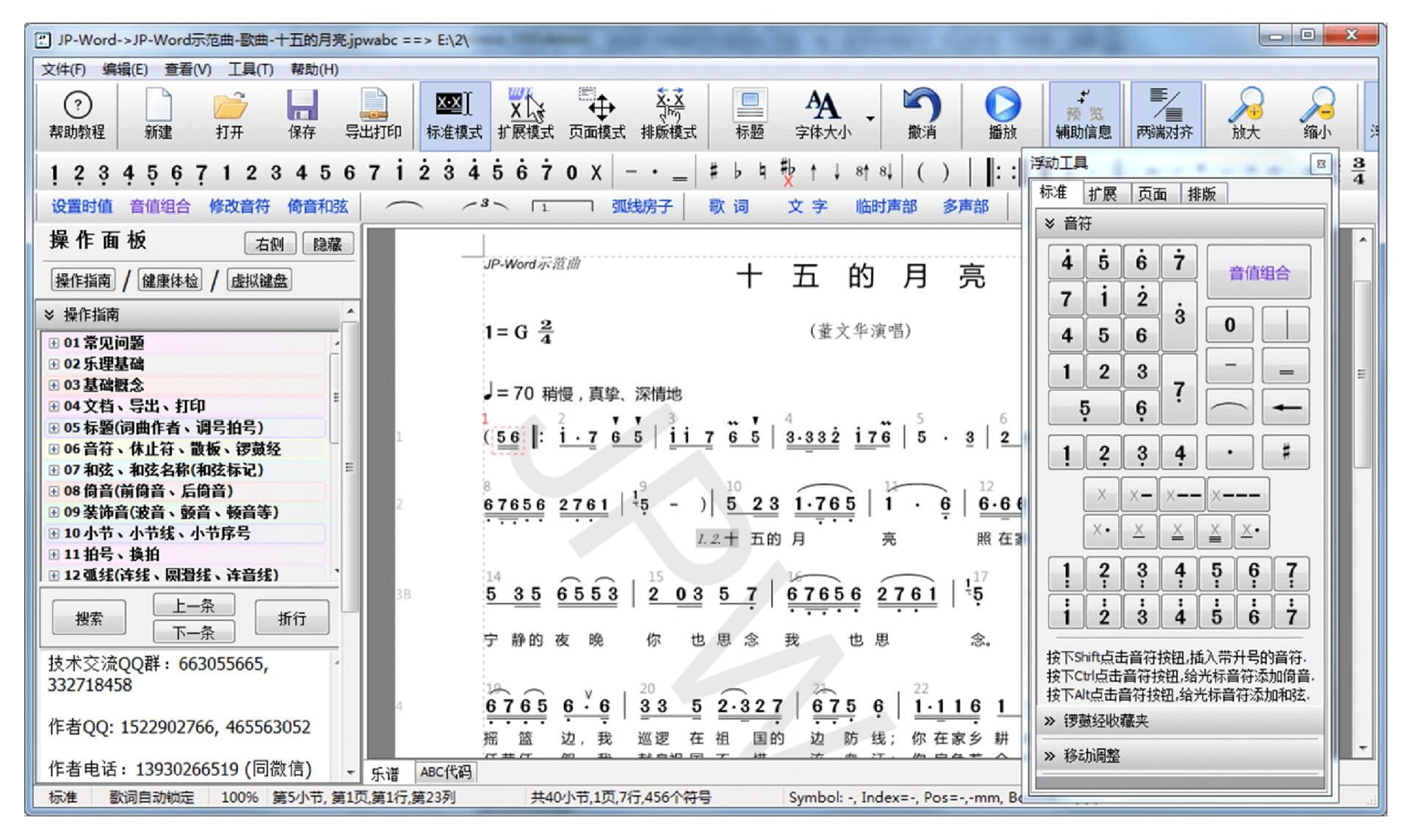The width and height of the screenshot is (1410, 840).
Task: Open the Tools 工具(T) menu
Action: point(250,69)
